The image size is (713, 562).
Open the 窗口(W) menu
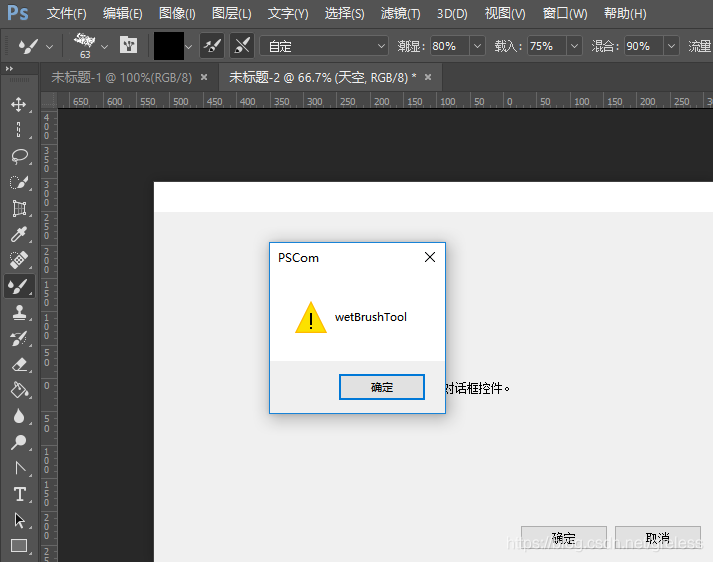tap(565, 14)
